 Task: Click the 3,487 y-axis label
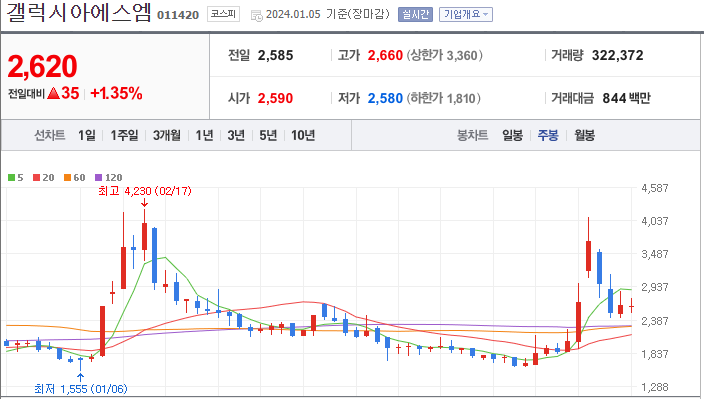pyautogui.click(x=655, y=254)
